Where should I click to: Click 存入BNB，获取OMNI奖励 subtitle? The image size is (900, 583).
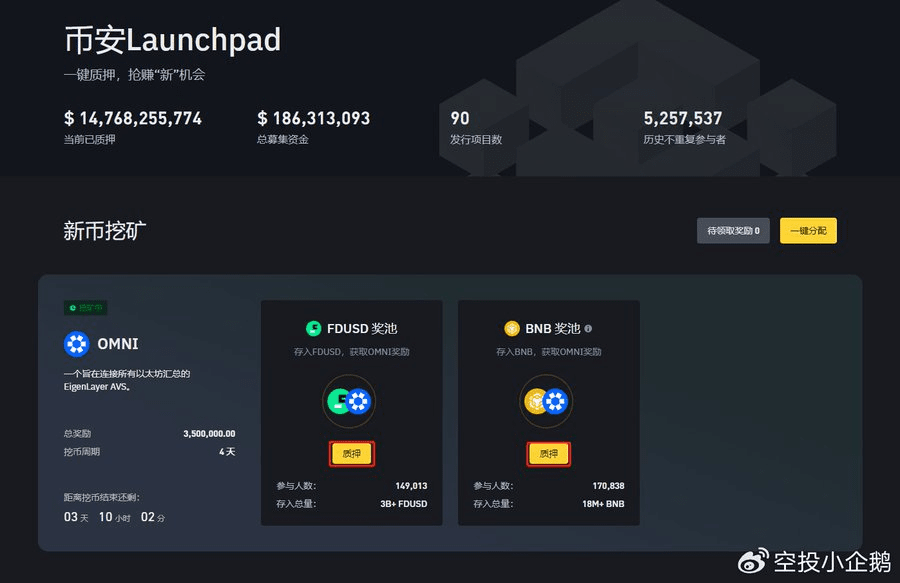coord(549,352)
